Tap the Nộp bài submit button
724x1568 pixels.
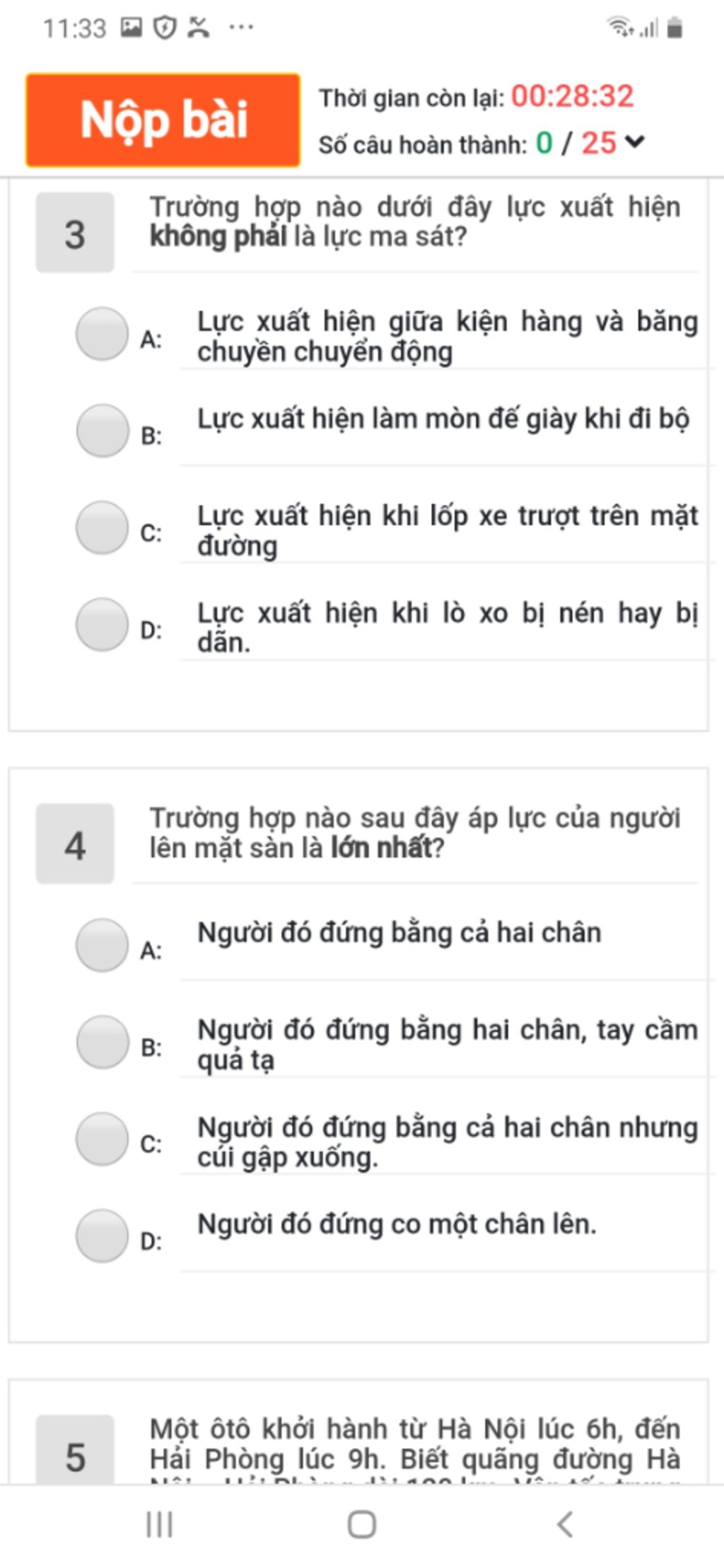click(163, 120)
